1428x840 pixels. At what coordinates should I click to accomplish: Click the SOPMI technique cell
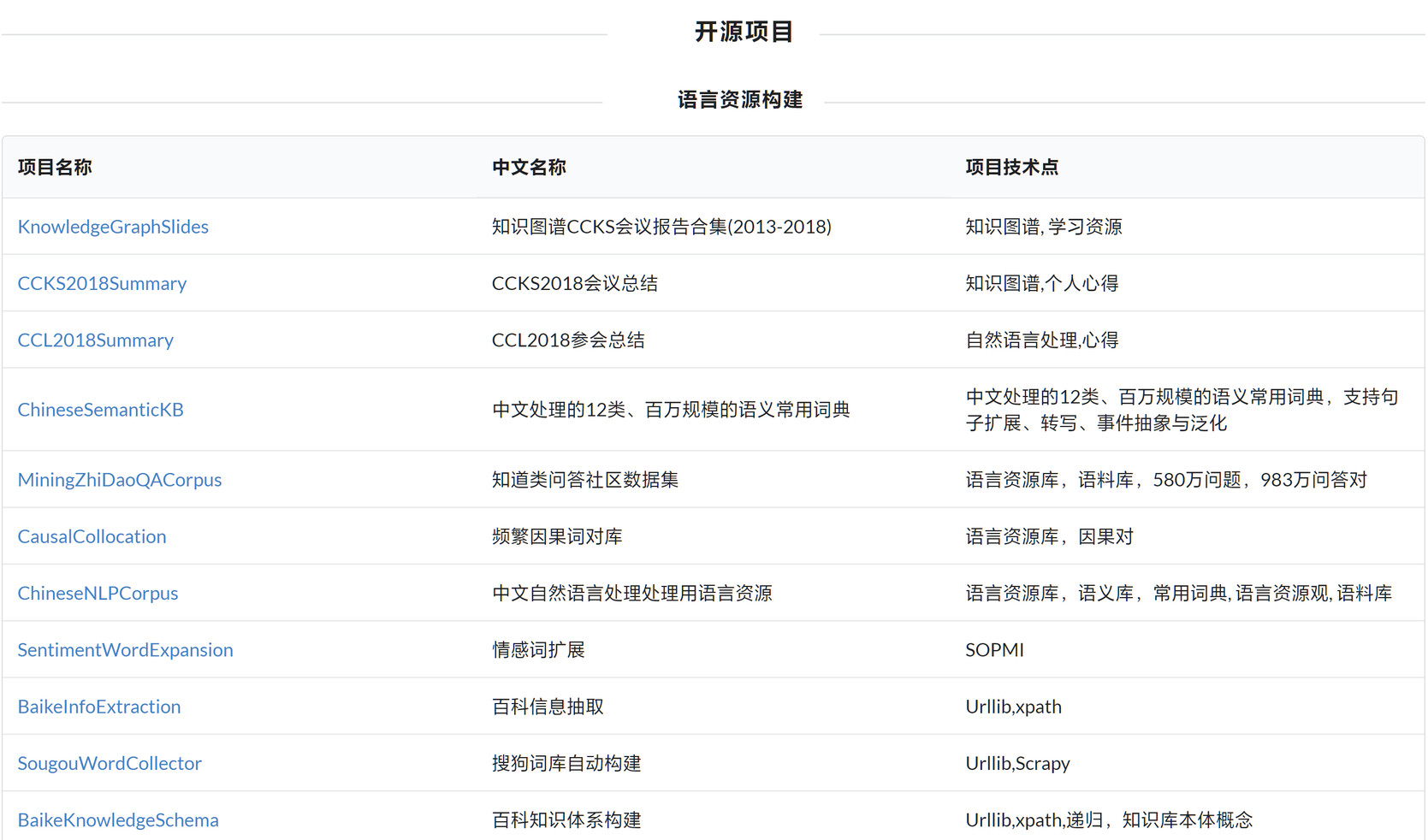click(x=994, y=650)
